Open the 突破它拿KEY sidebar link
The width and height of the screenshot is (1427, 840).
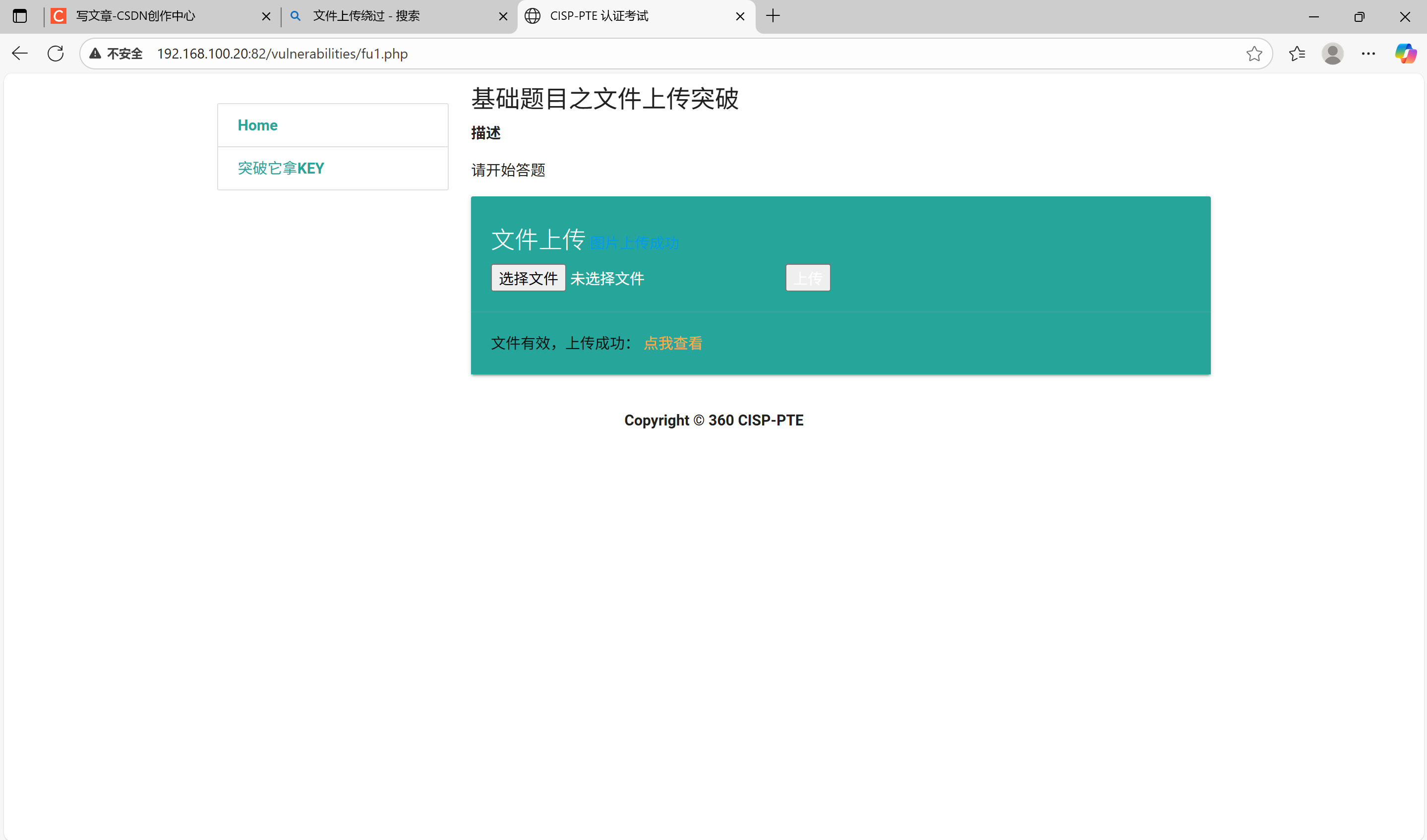tap(281, 168)
